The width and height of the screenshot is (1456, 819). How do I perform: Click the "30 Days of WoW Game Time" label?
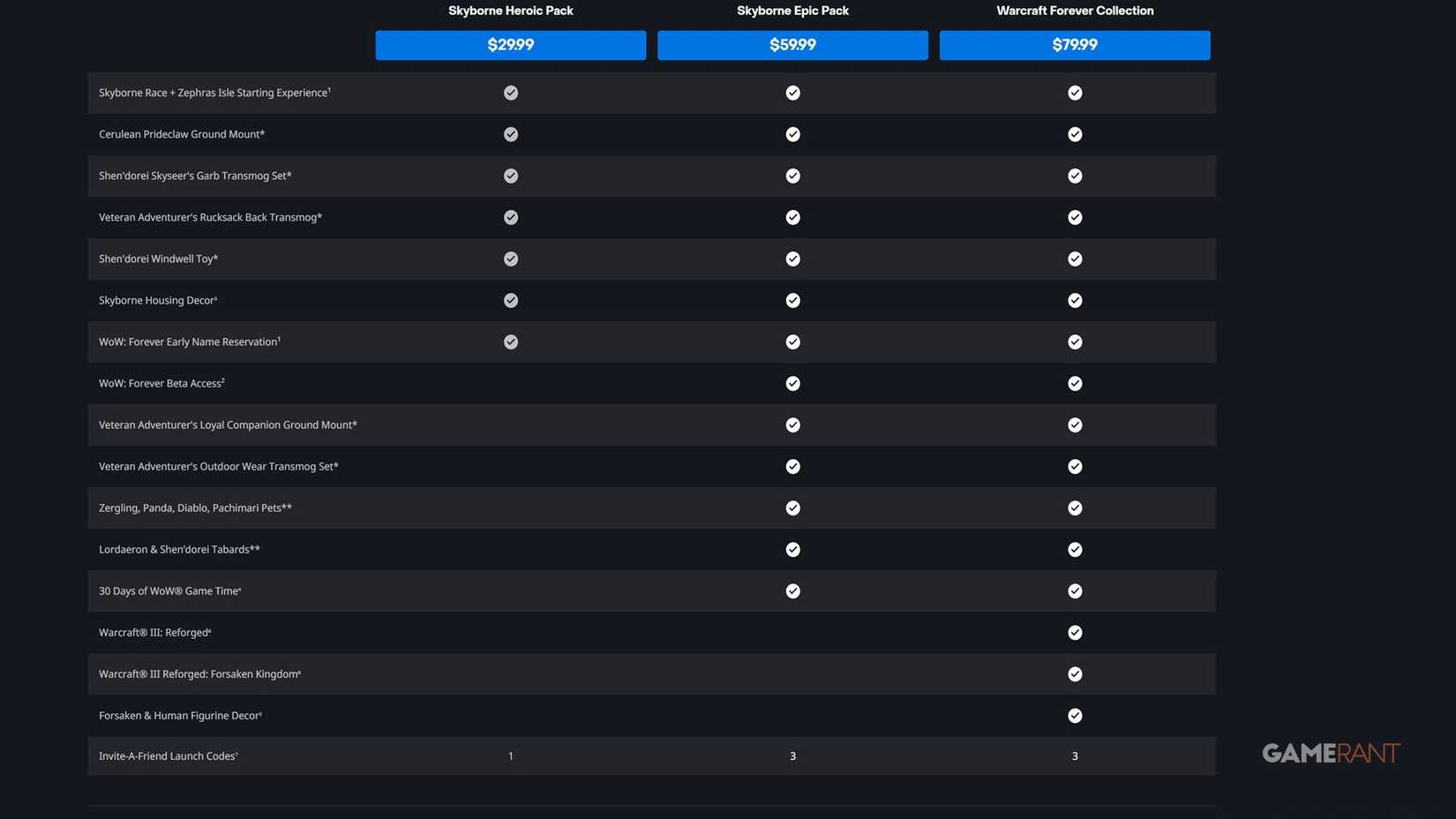click(169, 590)
